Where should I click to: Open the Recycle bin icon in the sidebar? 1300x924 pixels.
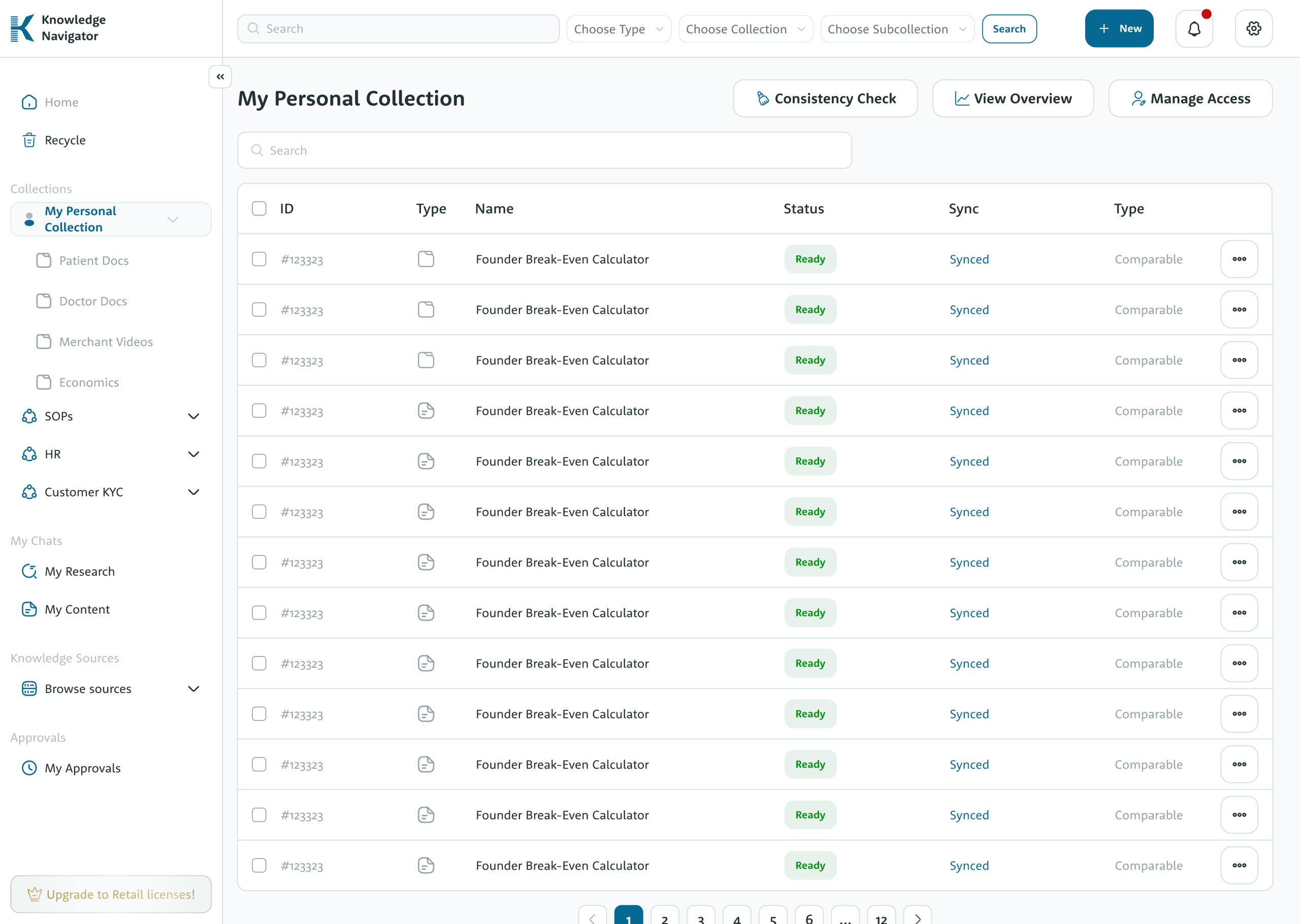[29, 140]
